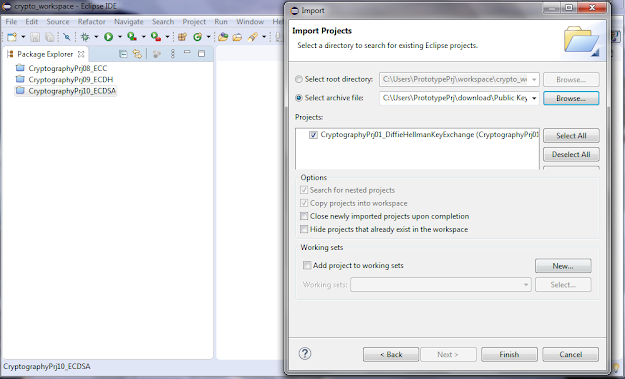Open the archive file path combo dropdown

(534, 98)
